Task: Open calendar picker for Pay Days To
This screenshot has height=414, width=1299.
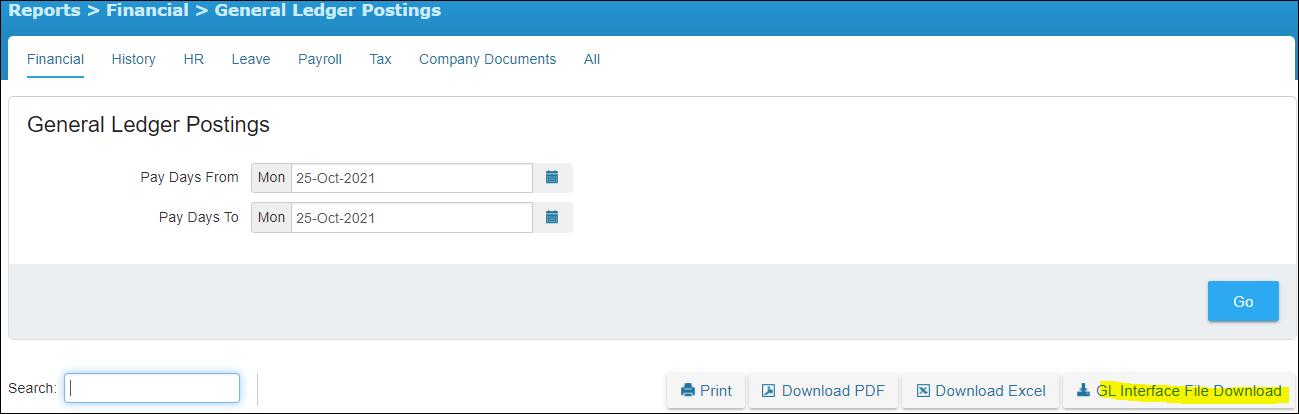Action: [552, 217]
